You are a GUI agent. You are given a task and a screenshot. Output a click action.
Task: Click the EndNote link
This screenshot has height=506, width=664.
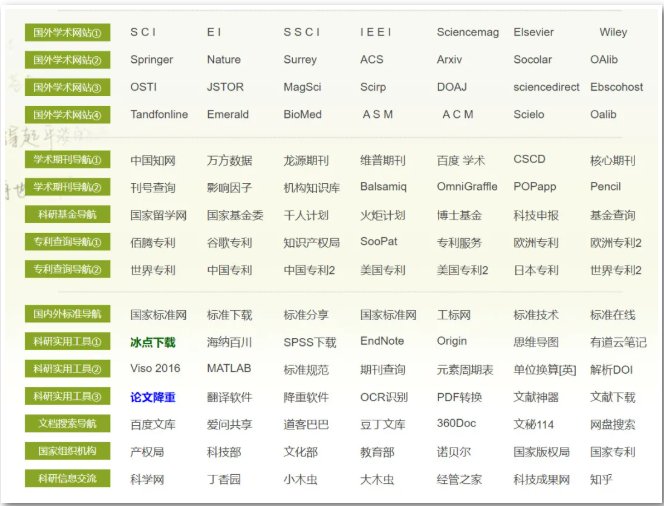pyautogui.click(x=382, y=342)
